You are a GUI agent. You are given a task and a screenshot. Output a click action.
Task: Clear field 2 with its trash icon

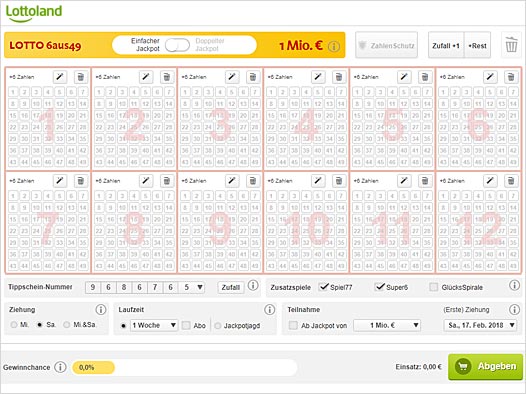(167, 77)
